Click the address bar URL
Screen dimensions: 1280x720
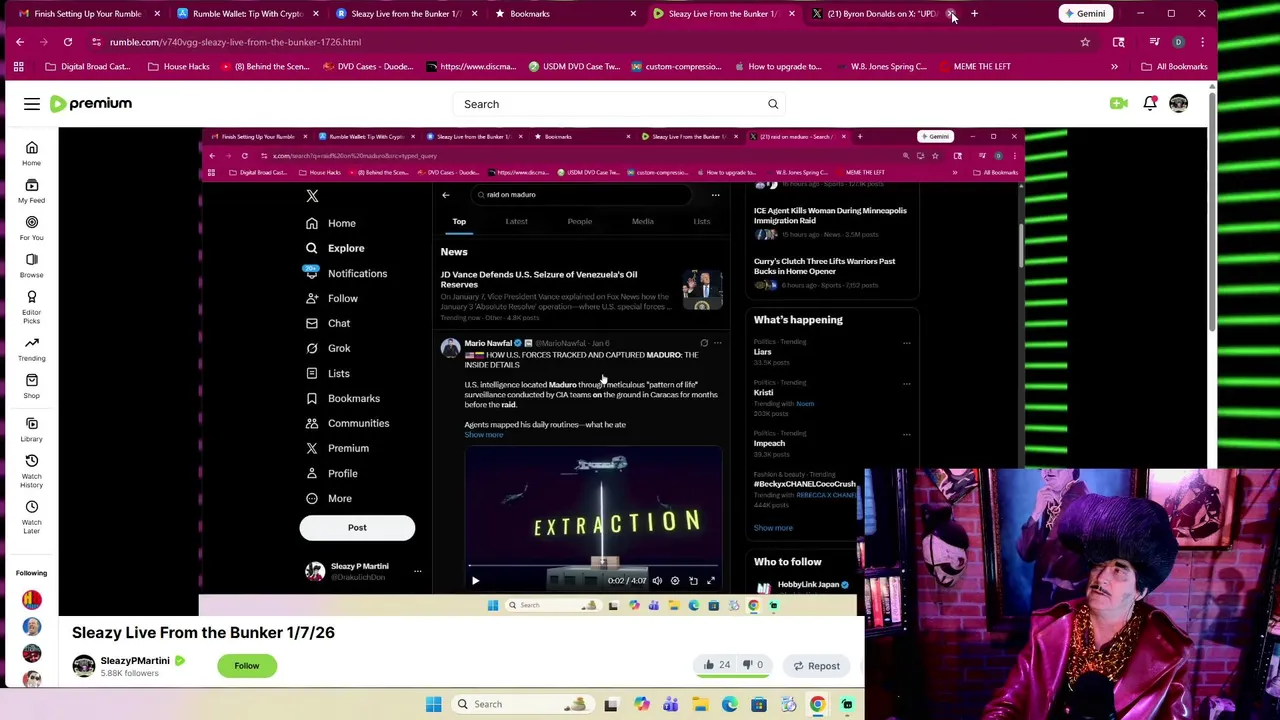tap(235, 42)
